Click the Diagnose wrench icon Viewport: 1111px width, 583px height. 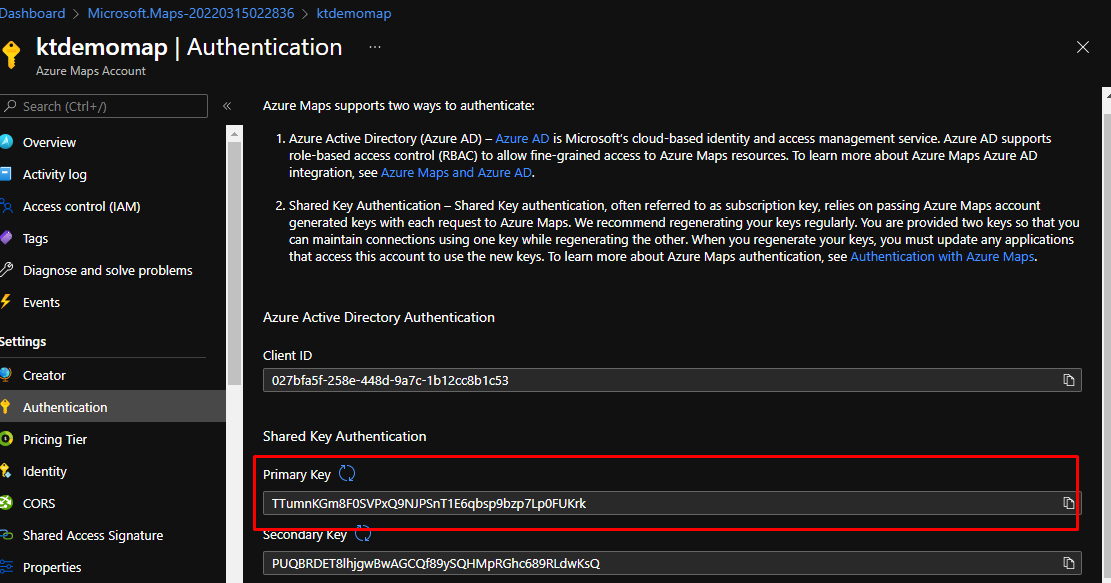6,270
